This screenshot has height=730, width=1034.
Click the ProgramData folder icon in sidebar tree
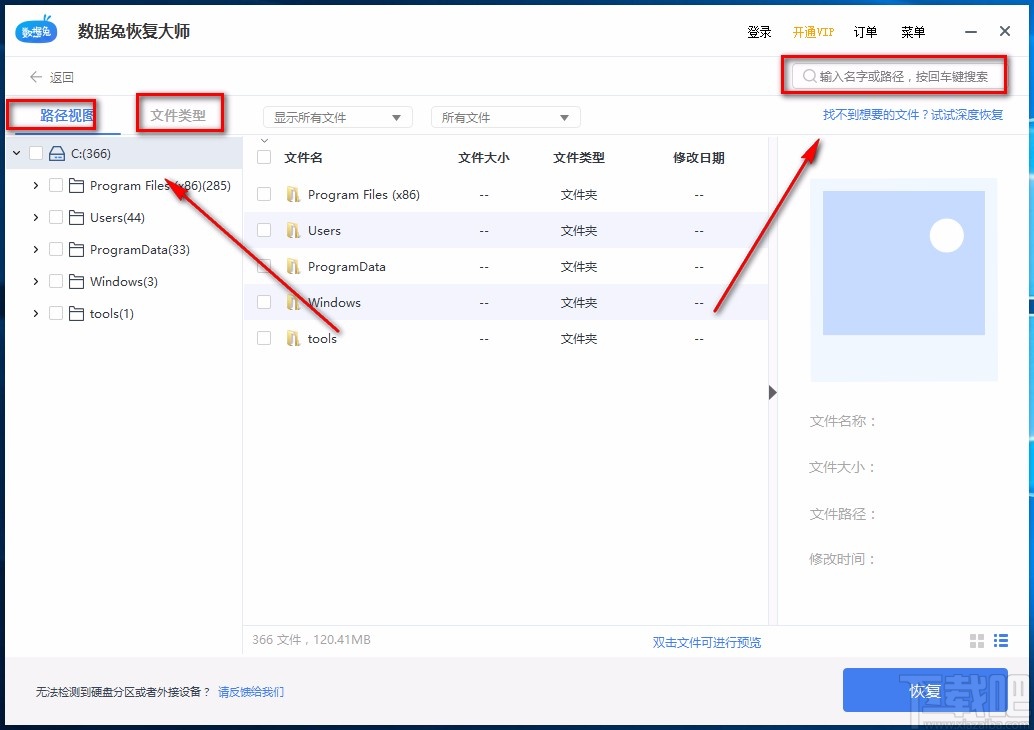coord(76,249)
